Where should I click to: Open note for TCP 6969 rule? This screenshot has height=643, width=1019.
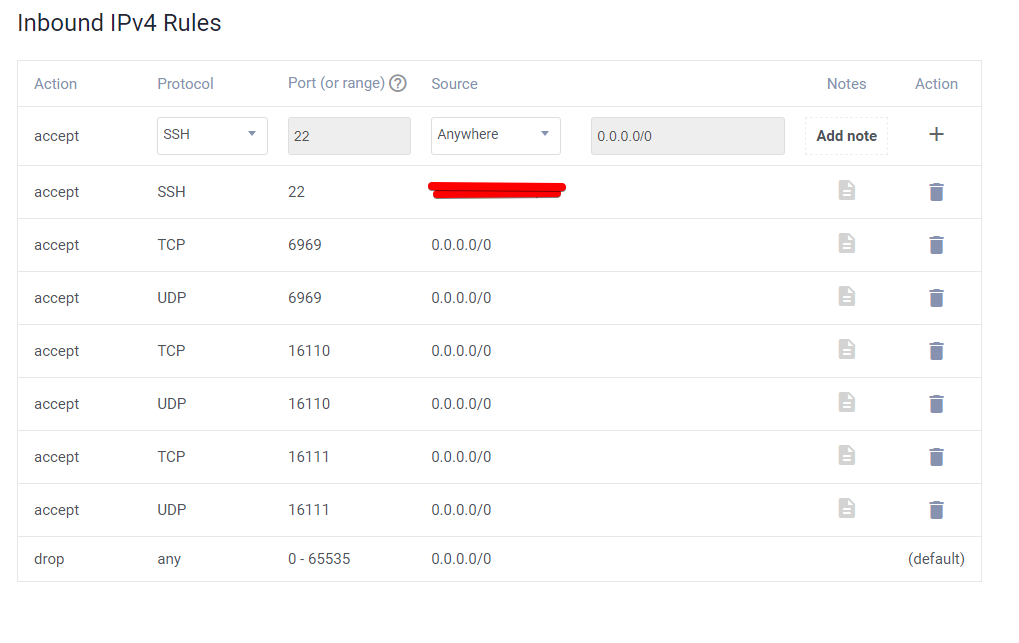tap(846, 243)
